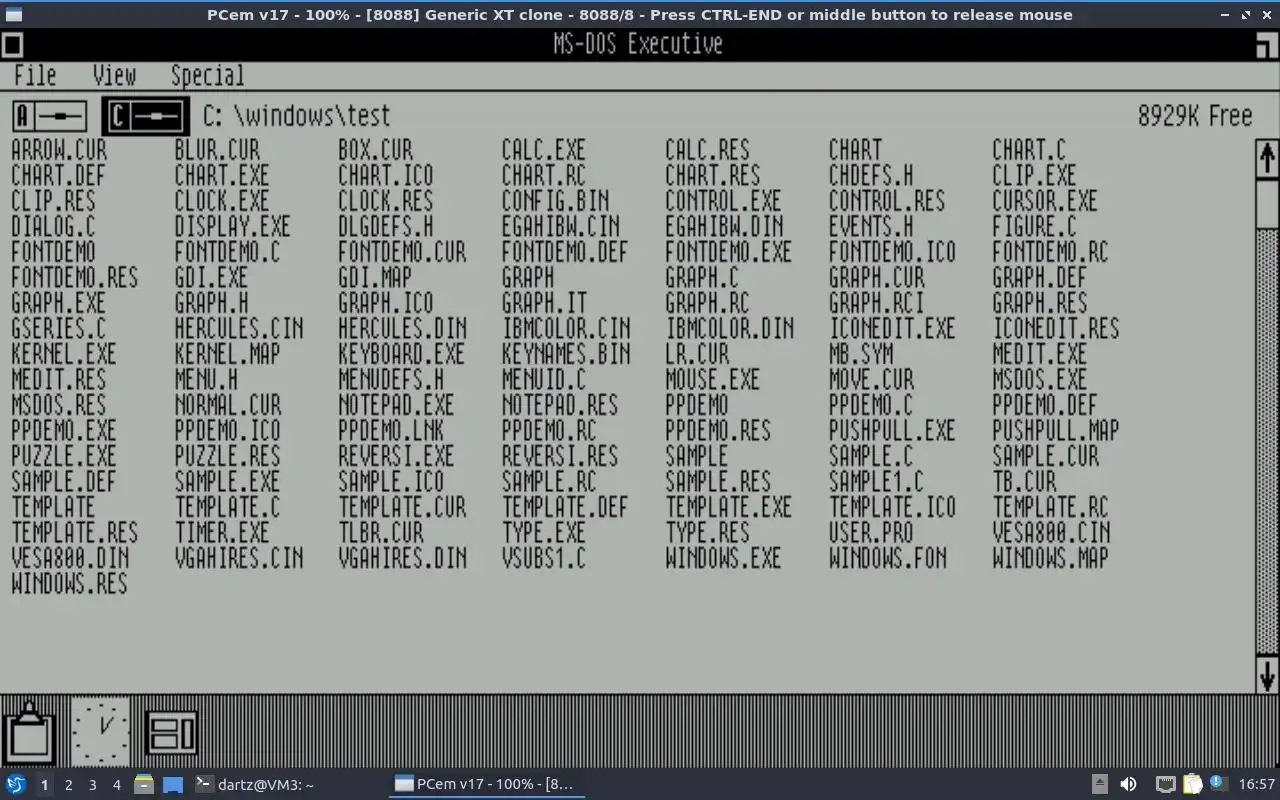Select file CALC.EXE
Screen dimensions: 1280x800
(544, 150)
